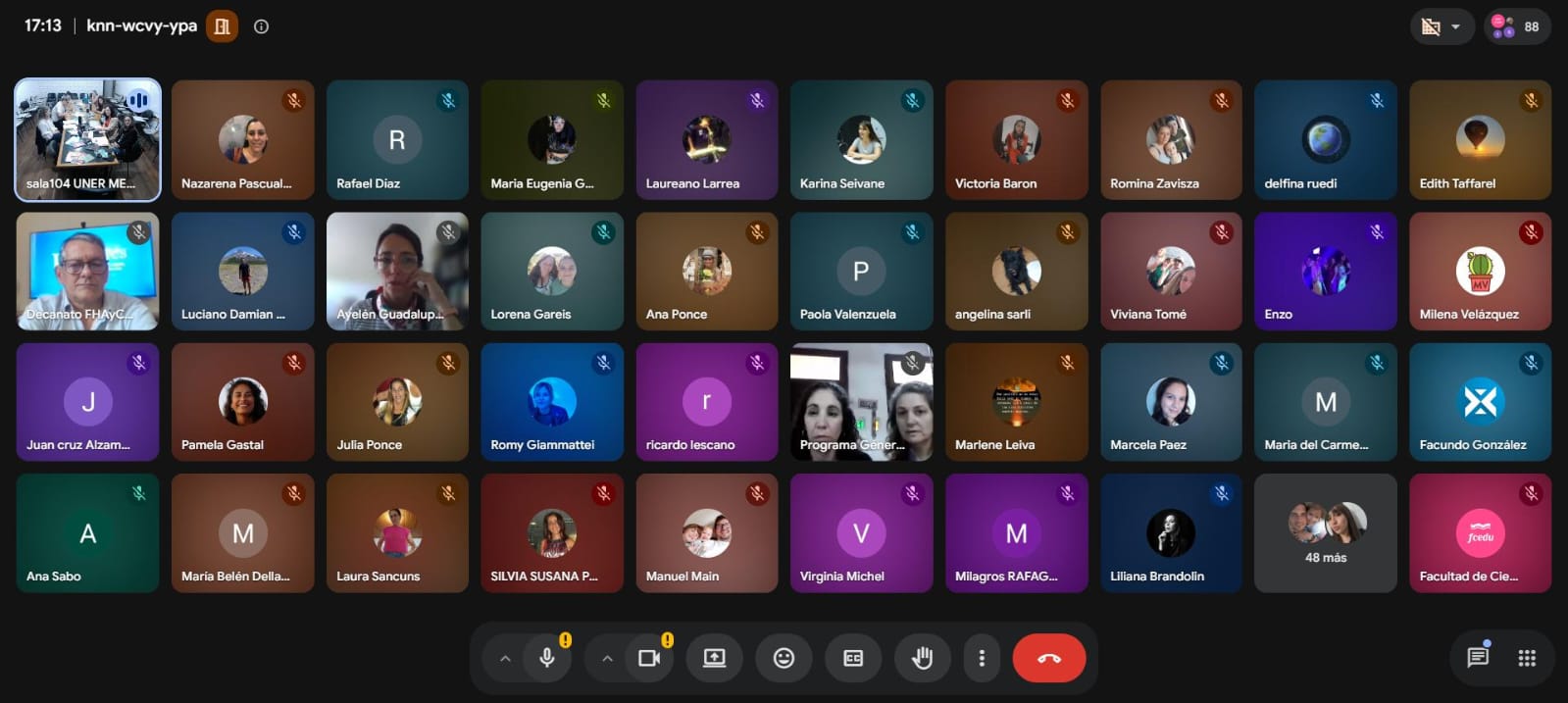Expand camera video settings chevron
Image resolution: width=1568 pixels, height=703 pixels.
point(607,658)
